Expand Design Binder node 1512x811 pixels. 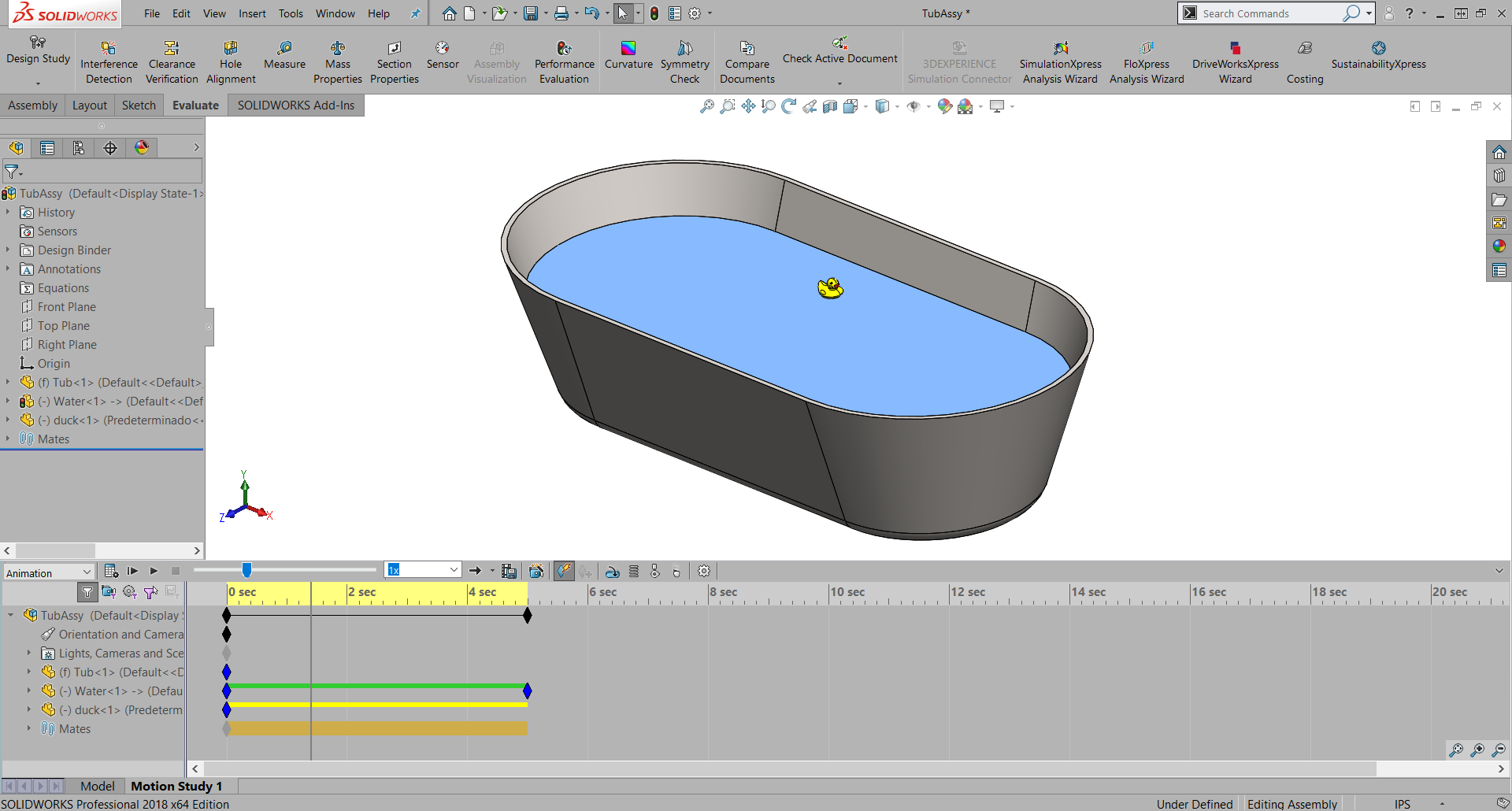[8, 250]
